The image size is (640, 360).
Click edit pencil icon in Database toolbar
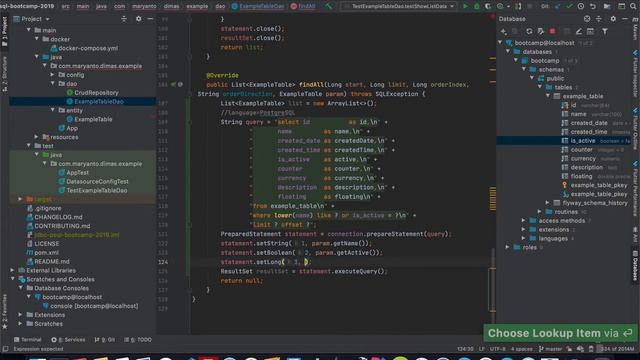click(x=578, y=31)
